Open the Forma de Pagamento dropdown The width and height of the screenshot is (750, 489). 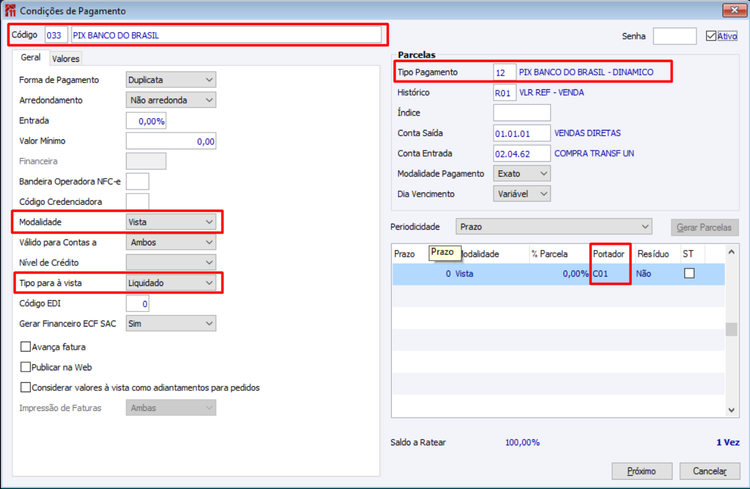click(x=171, y=80)
